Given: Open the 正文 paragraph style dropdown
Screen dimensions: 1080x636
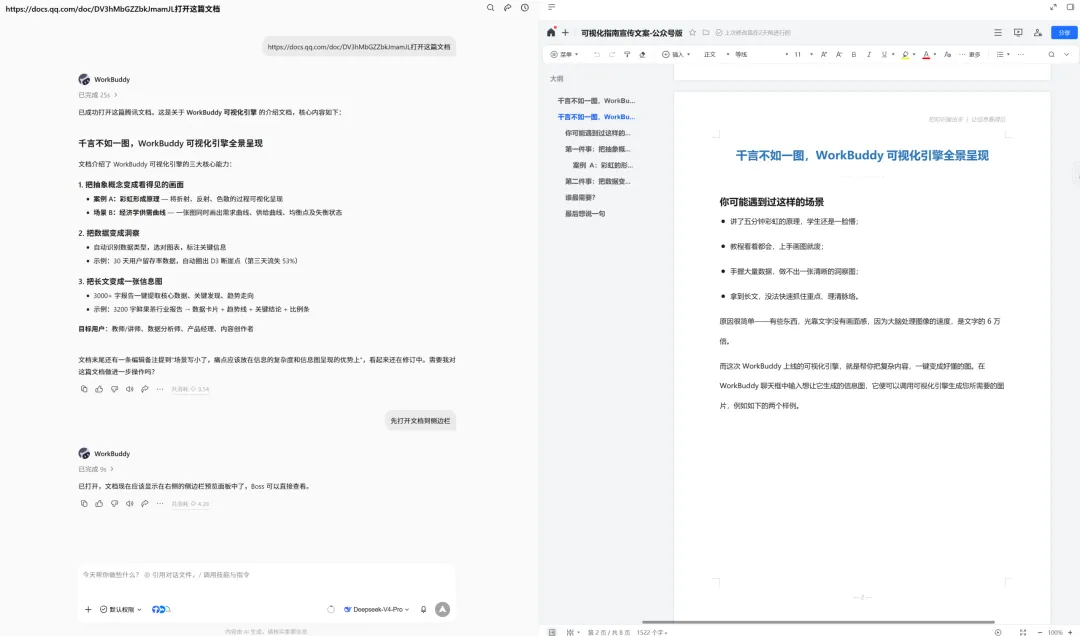Looking at the screenshot, I should (x=716, y=54).
